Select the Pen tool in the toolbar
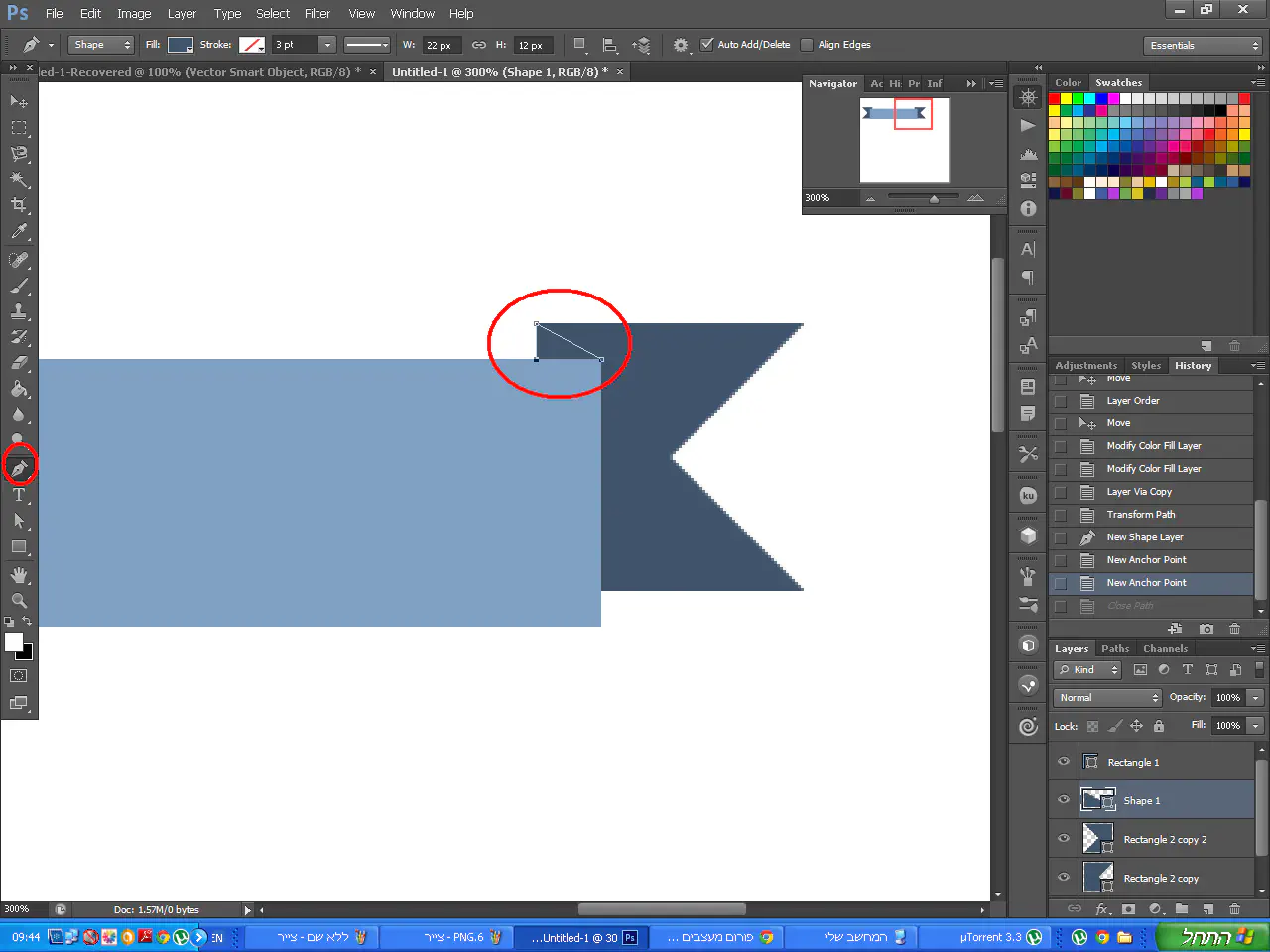Screen dimensions: 1270x952 click(x=19, y=467)
